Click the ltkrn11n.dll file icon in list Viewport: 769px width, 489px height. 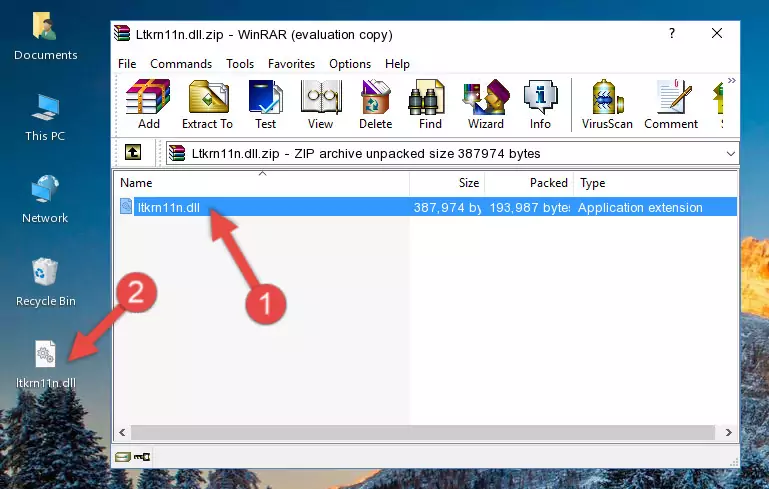[x=126, y=206]
